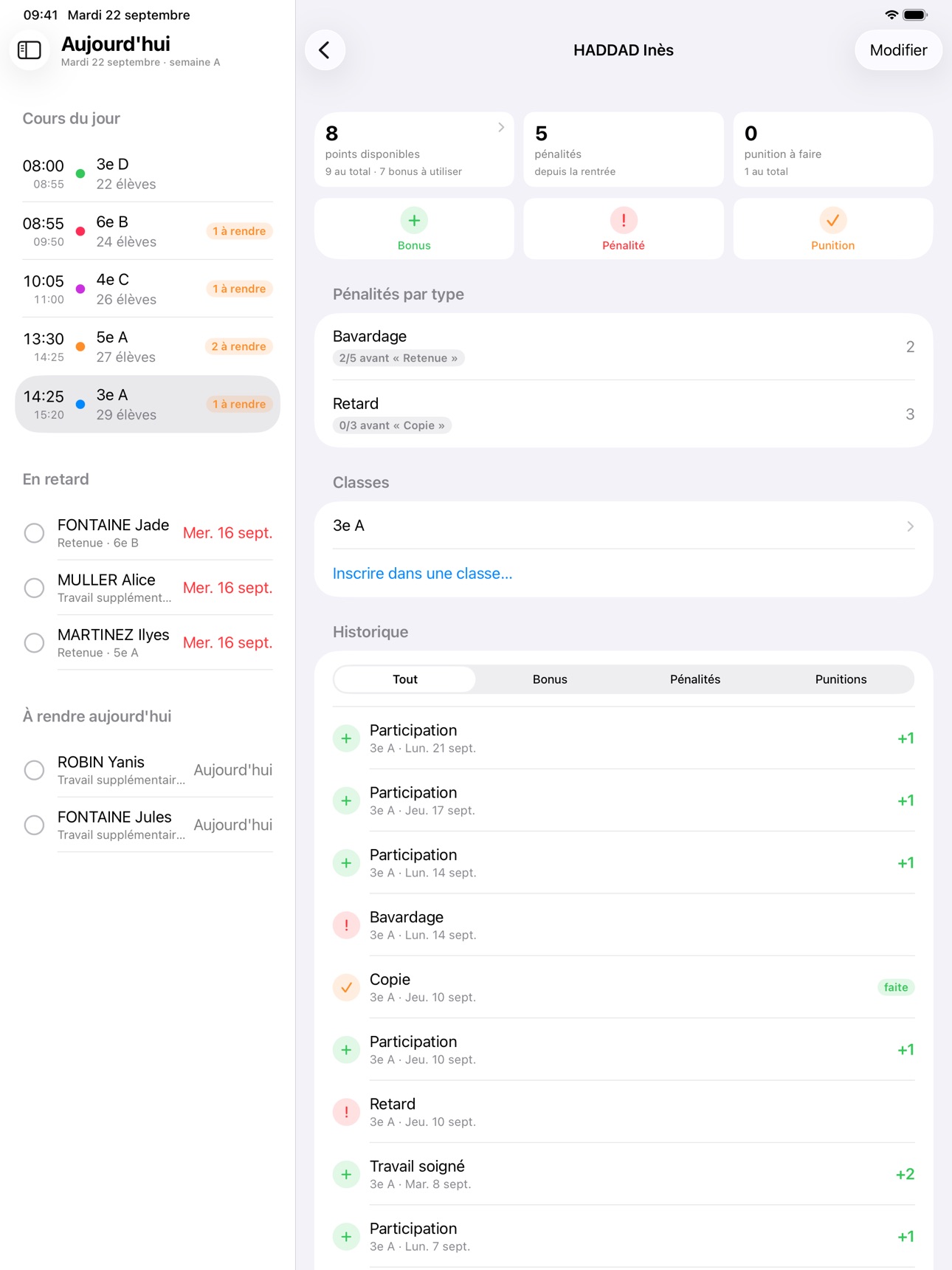Switch history to Pénalités tab
The image size is (952, 1270).
click(x=695, y=679)
